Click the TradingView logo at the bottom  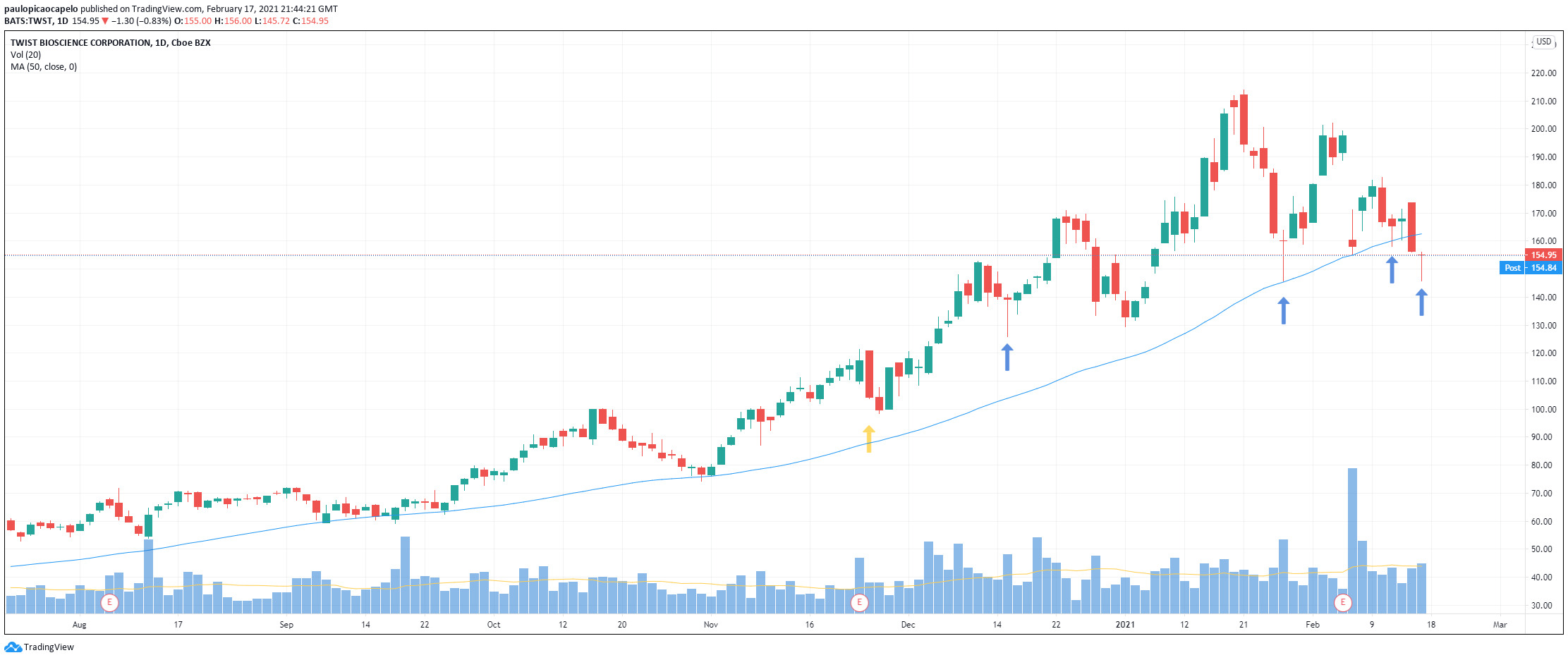point(39,647)
